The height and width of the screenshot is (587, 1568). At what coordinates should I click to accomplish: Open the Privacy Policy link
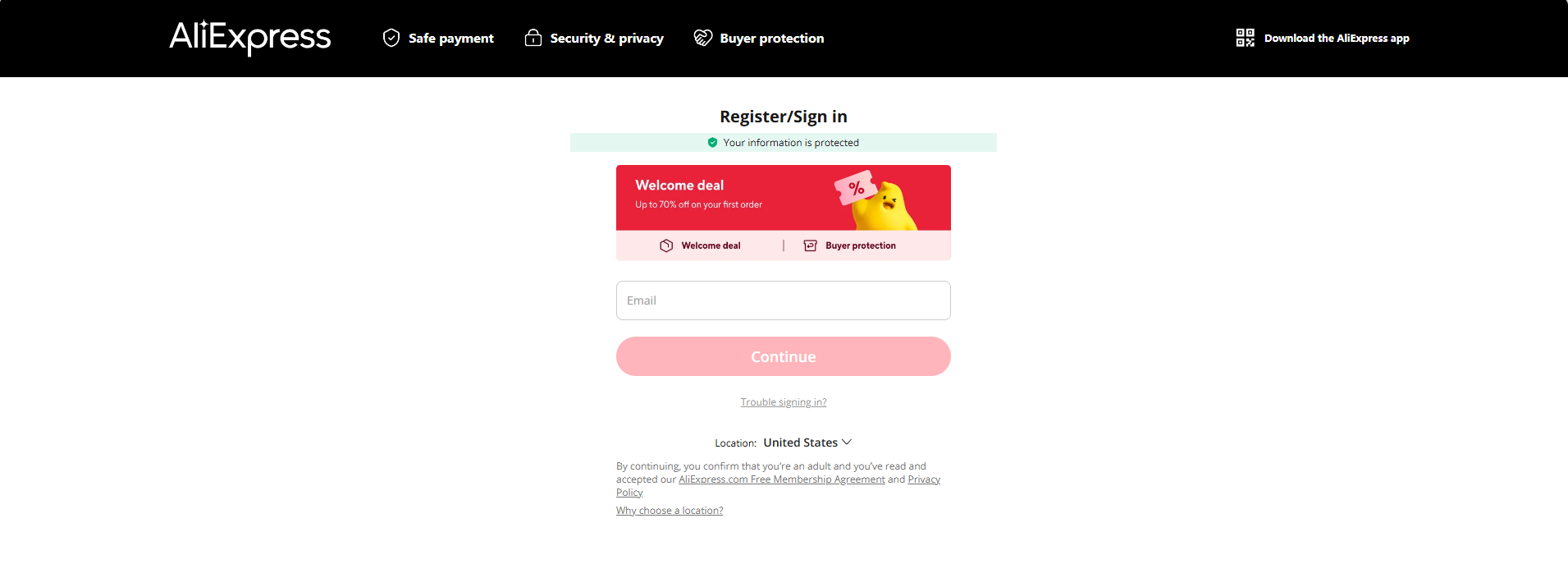924,479
